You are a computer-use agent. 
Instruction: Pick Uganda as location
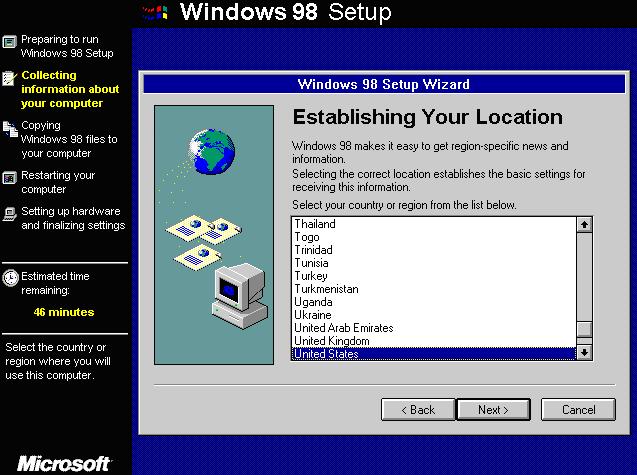tap(434, 302)
